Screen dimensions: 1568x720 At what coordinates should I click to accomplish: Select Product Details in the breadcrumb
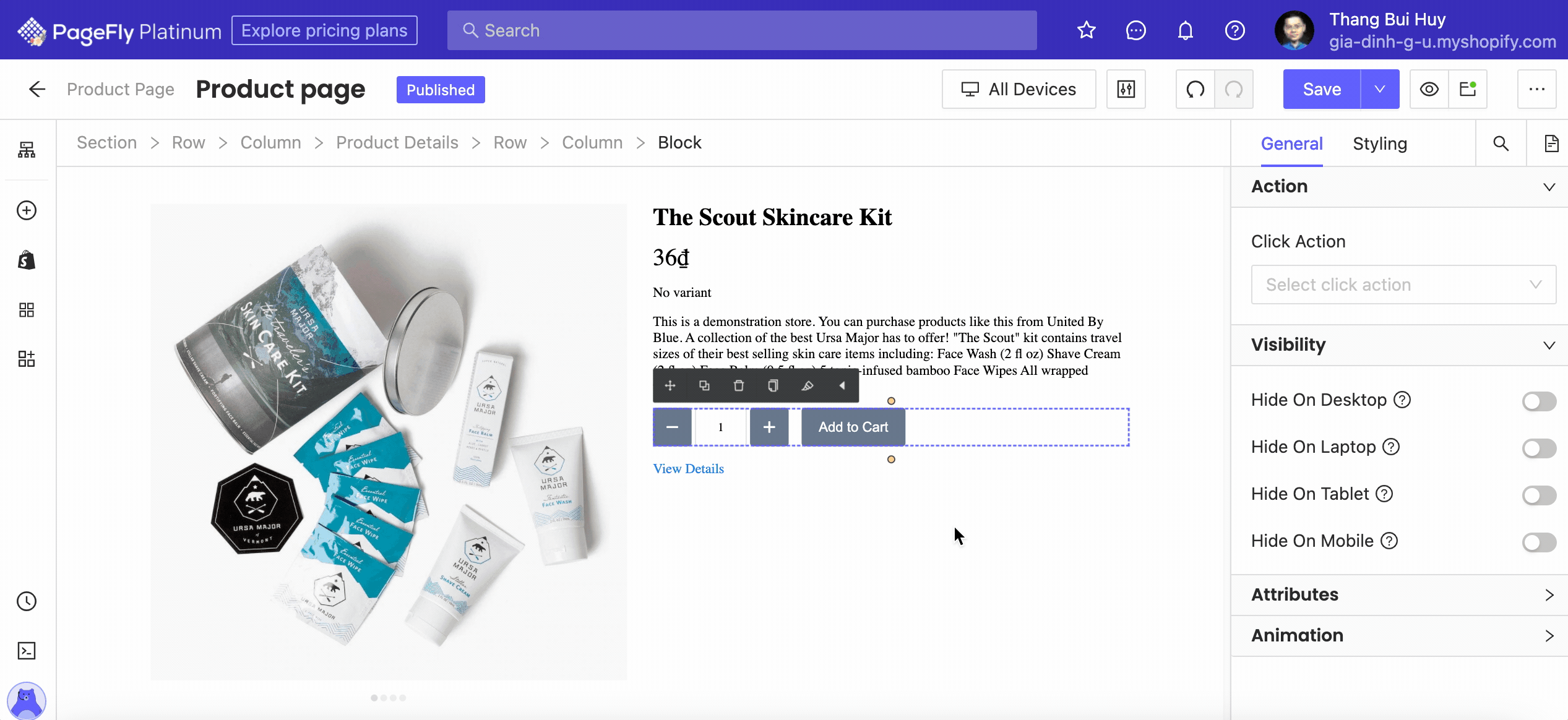coord(397,142)
